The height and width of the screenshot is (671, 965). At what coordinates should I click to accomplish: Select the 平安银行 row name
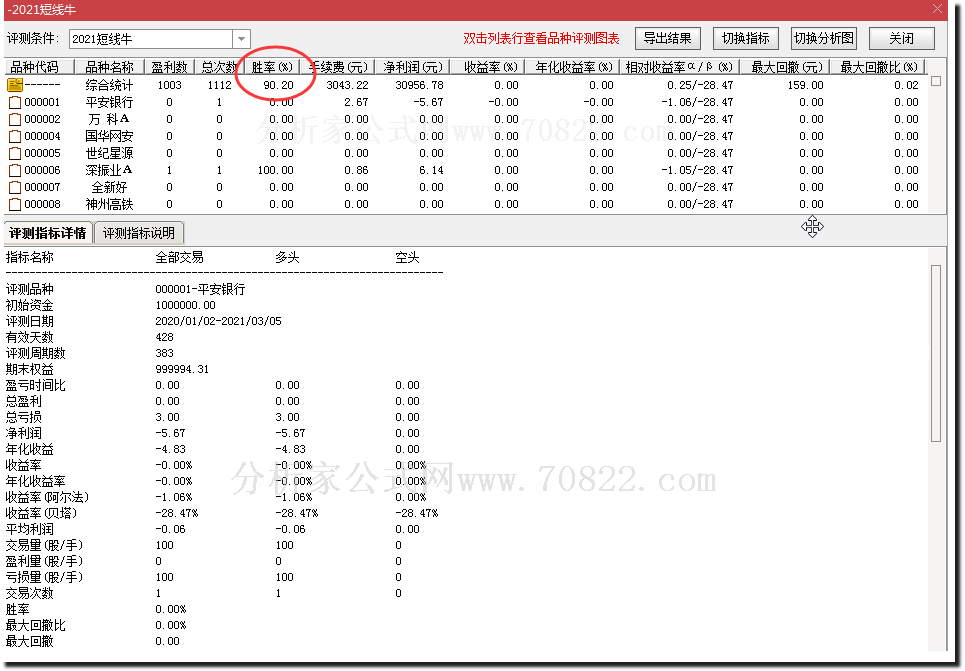pos(109,102)
